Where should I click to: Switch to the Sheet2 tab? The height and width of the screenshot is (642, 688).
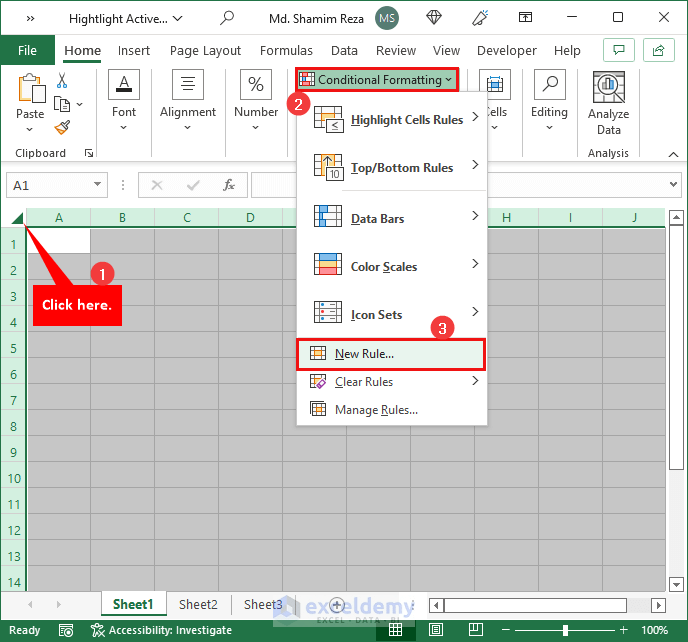coord(198,605)
